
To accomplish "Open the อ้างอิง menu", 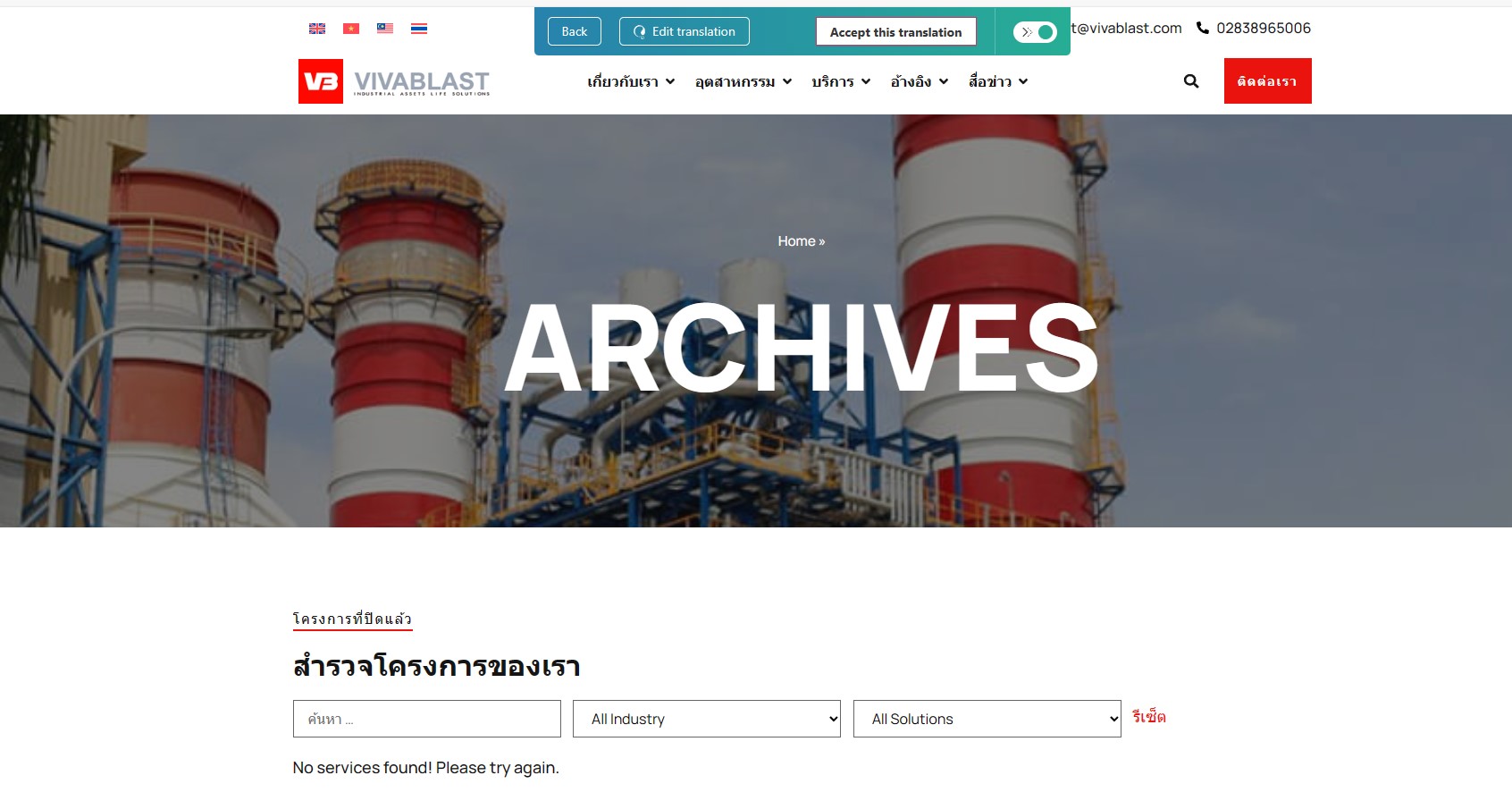I will pyautogui.click(x=911, y=81).
